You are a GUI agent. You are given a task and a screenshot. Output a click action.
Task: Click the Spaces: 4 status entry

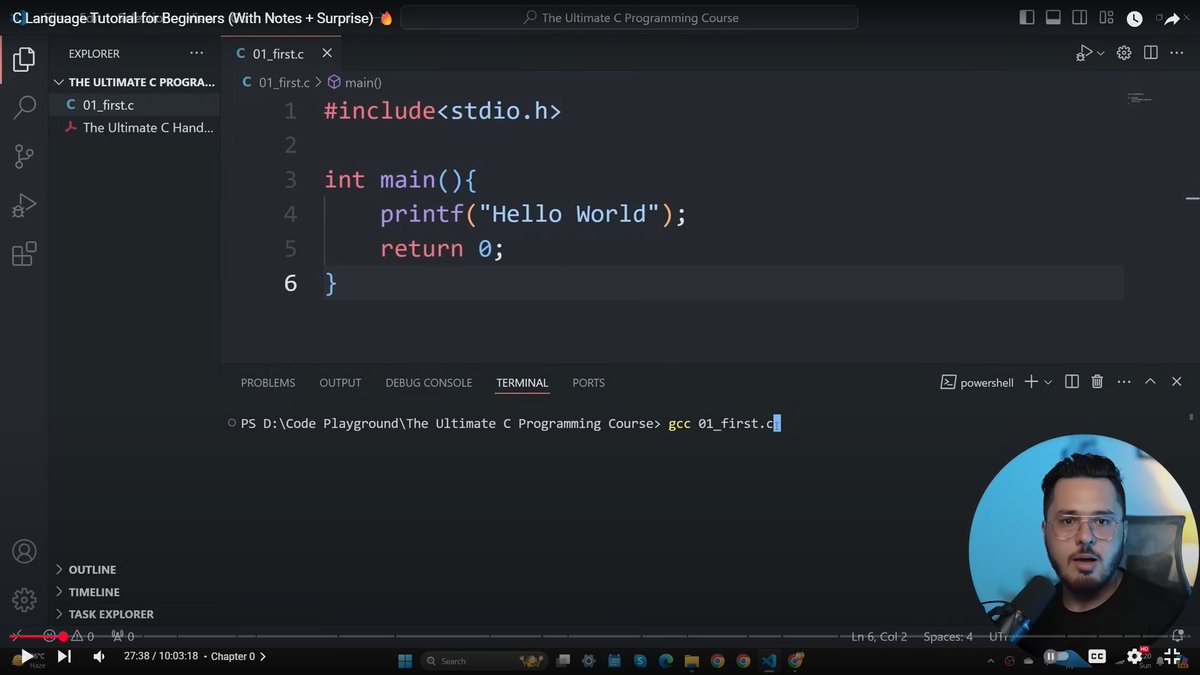pyautogui.click(x=948, y=636)
